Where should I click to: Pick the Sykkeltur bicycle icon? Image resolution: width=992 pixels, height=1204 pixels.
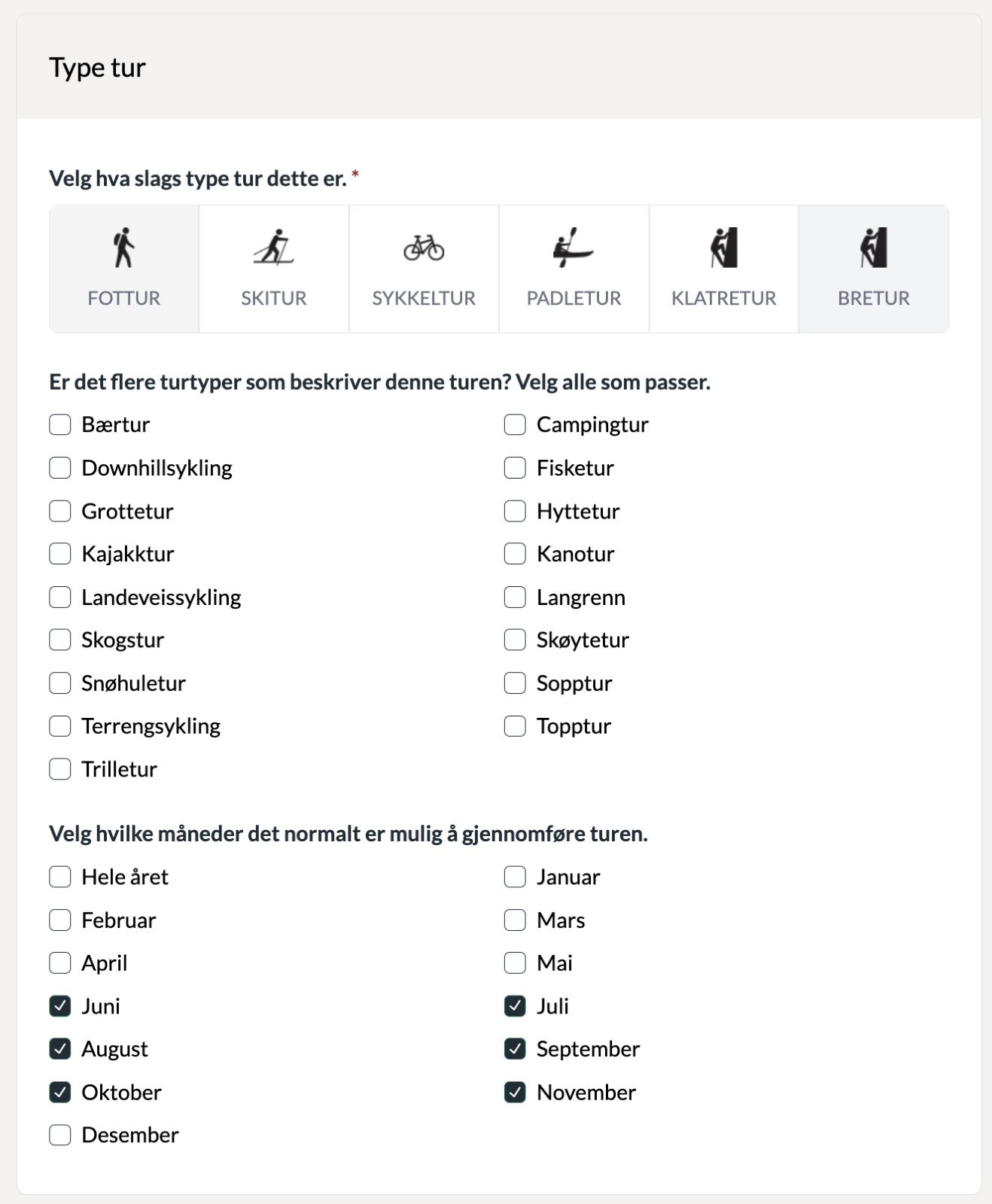424,248
